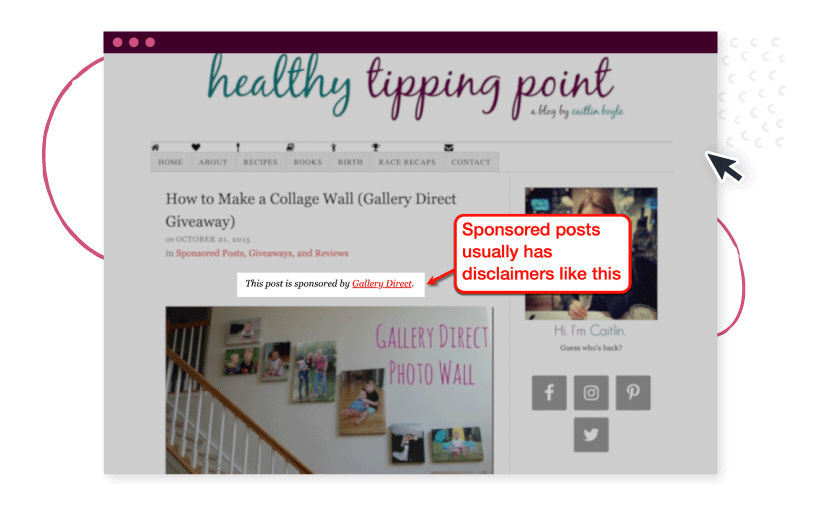Viewport: 820px width, 510px height.
Task: Click the trophy icon above Race Recaps
Action: click(375, 148)
